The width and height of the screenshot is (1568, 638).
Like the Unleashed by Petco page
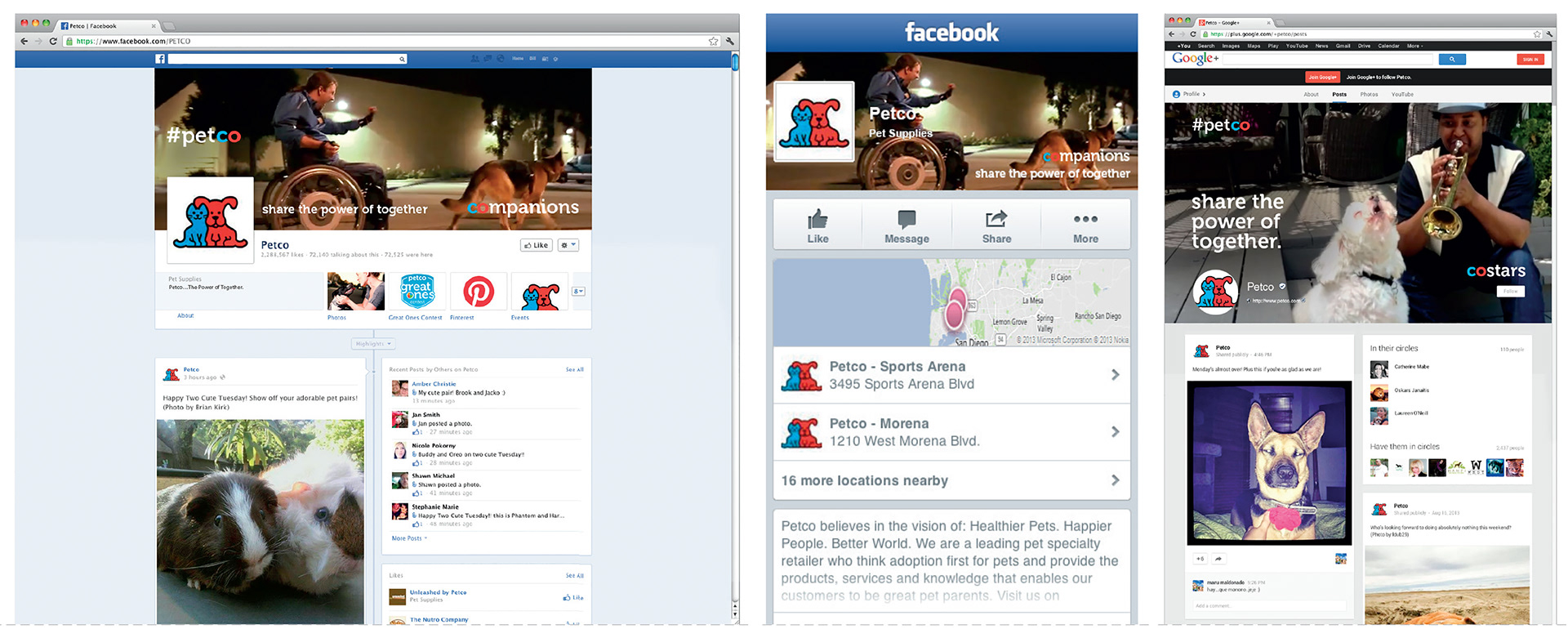573,598
